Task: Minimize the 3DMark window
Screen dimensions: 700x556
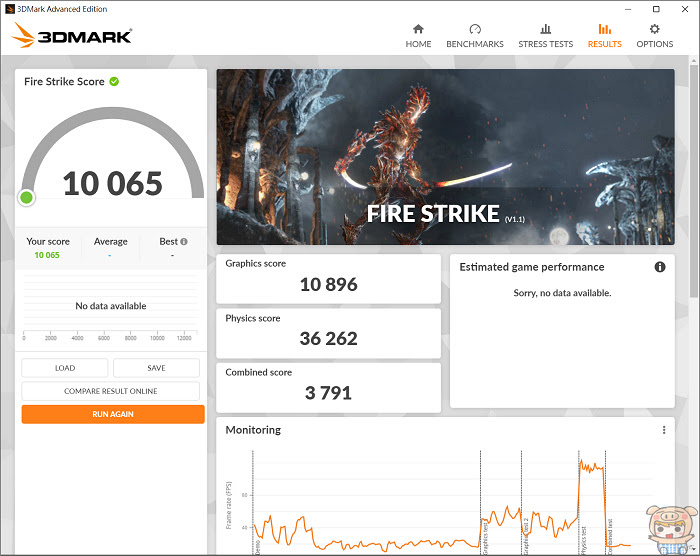Action: click(x=628, y=9)
